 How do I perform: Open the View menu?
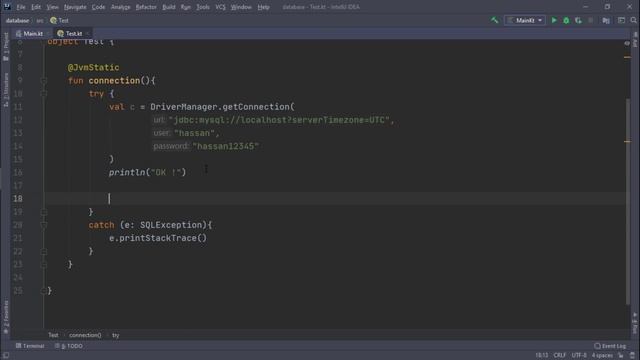point(52,7)
